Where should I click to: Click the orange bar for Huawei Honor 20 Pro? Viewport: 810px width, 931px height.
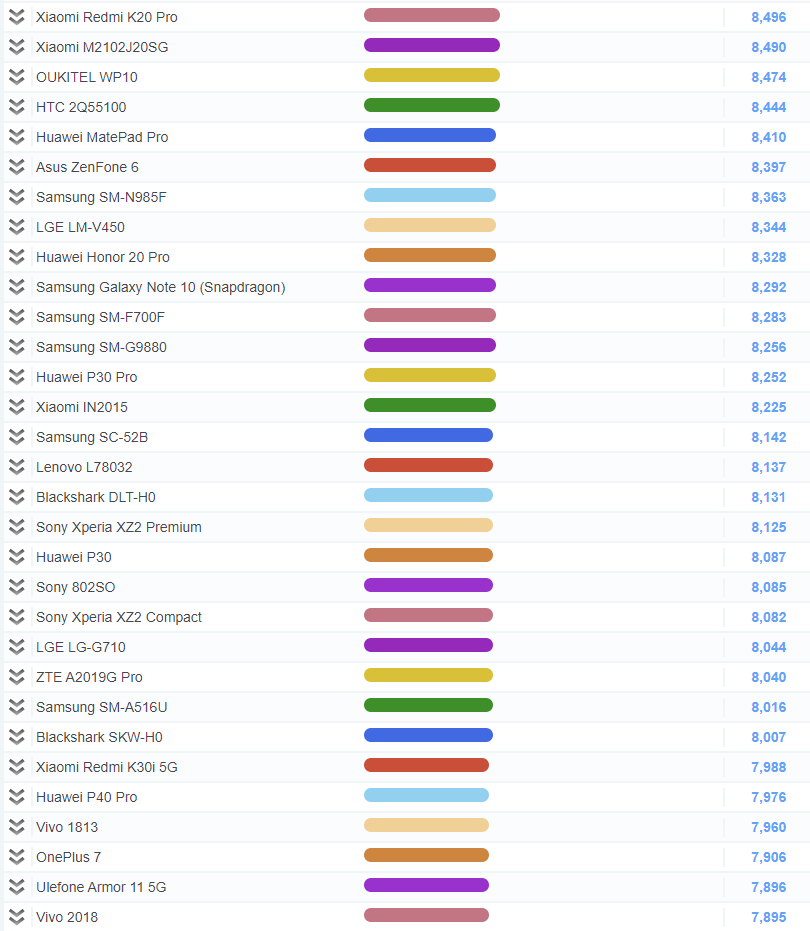pos(430,255)
